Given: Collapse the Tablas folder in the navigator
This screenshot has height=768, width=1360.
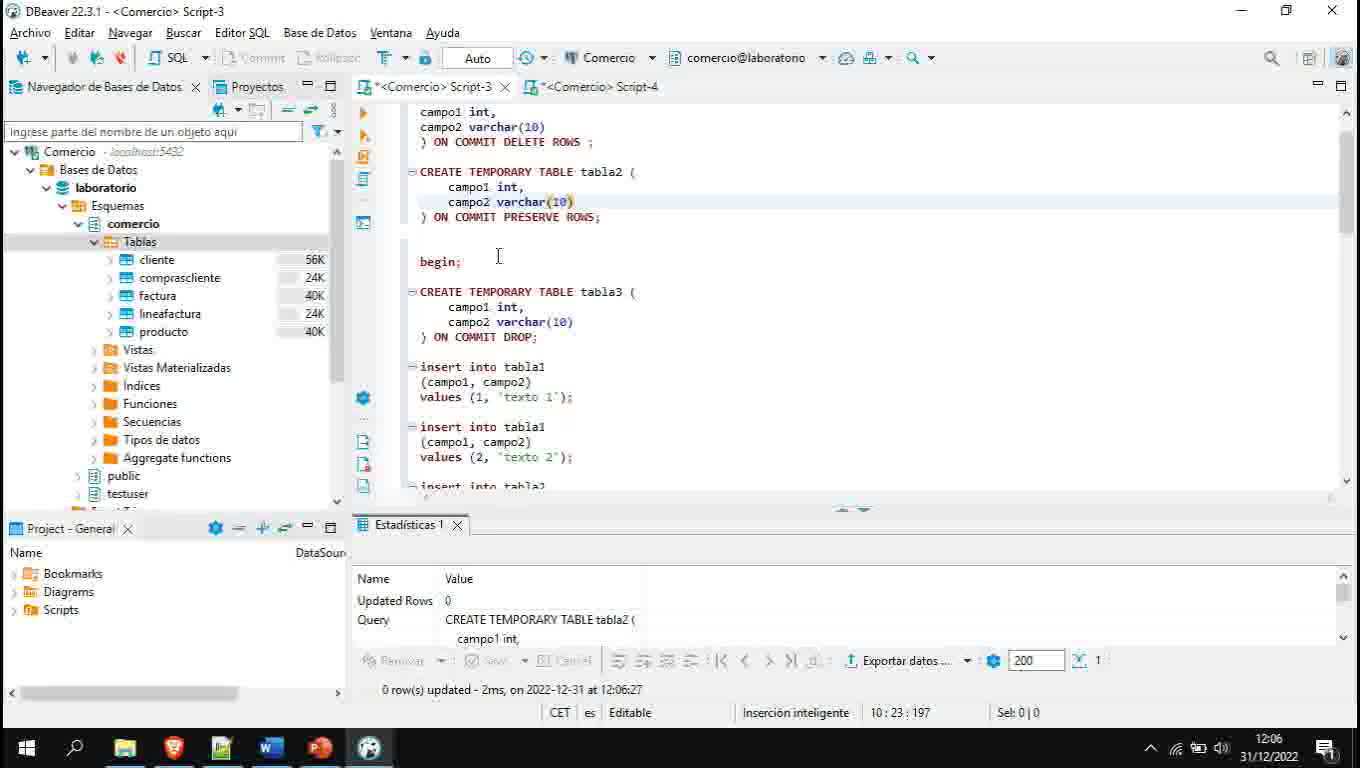Looking at the screenshot, I should pos(93,241).
